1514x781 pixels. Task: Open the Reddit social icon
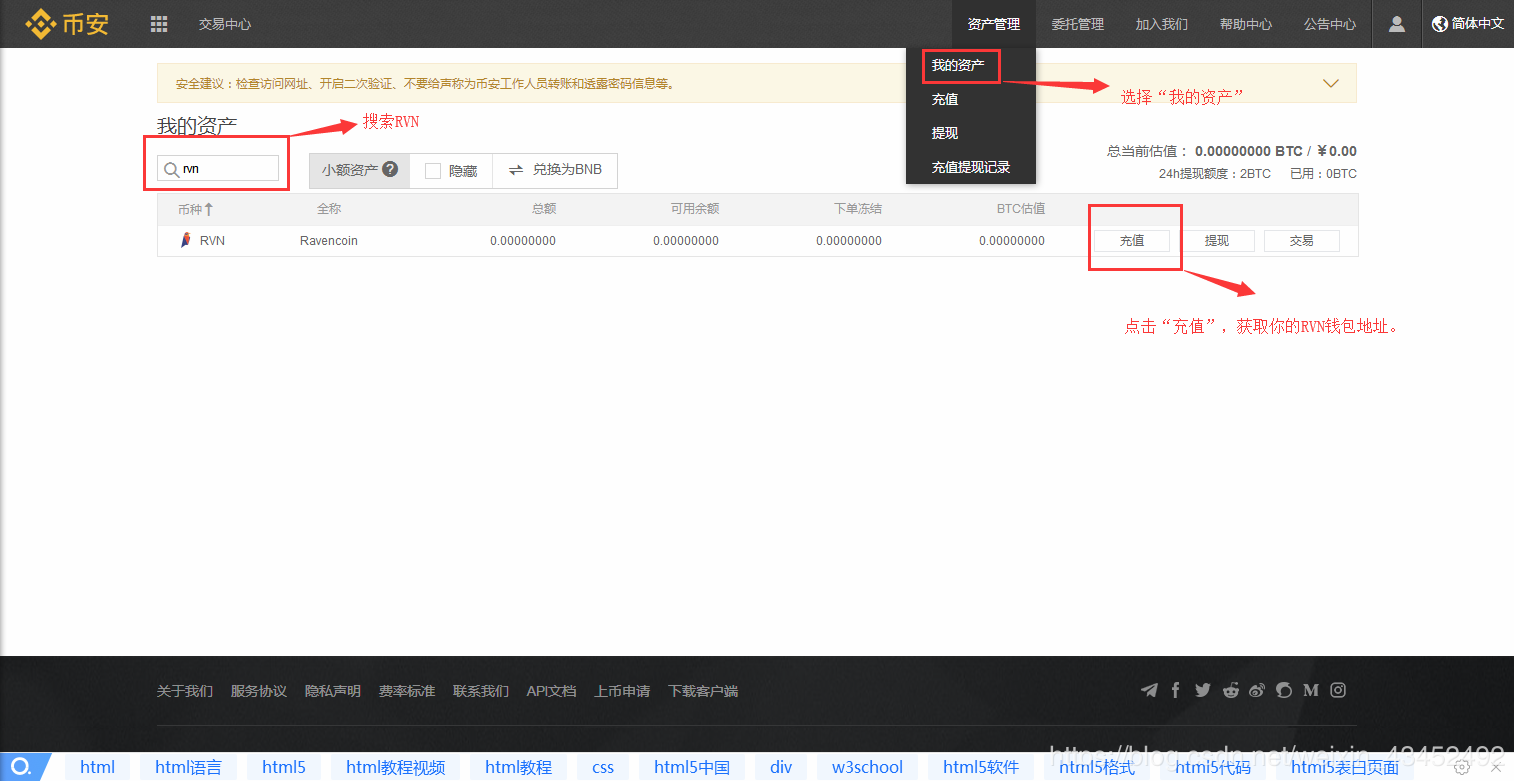tap(1230, 690)
